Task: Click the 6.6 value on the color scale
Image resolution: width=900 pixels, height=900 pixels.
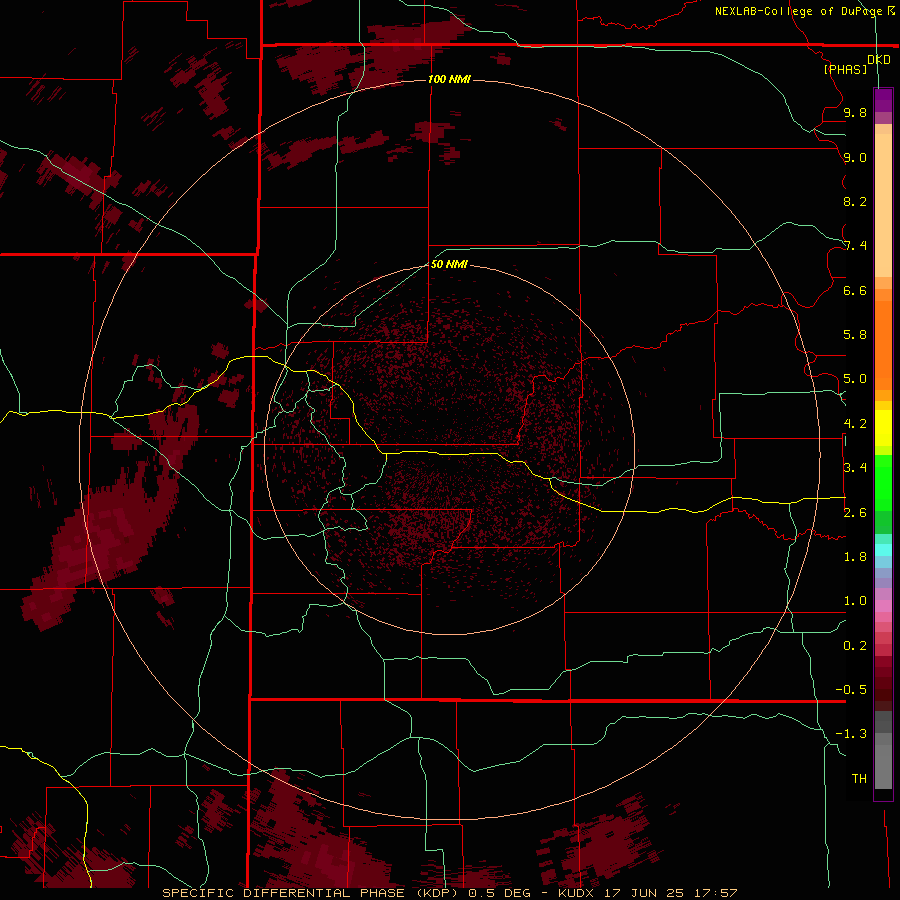Action: [855, 290]
